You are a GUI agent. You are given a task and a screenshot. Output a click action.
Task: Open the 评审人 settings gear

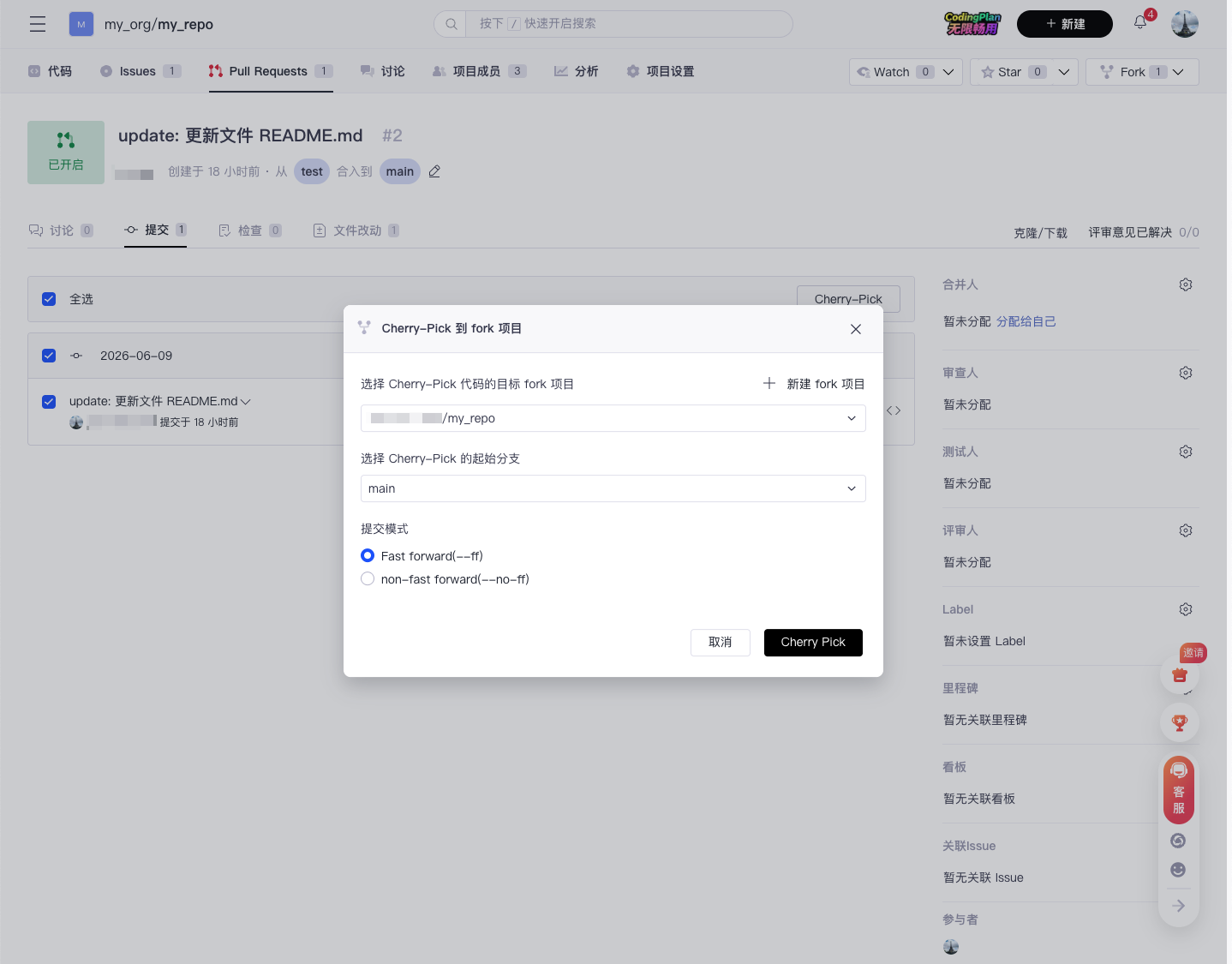click(1186, 530)
